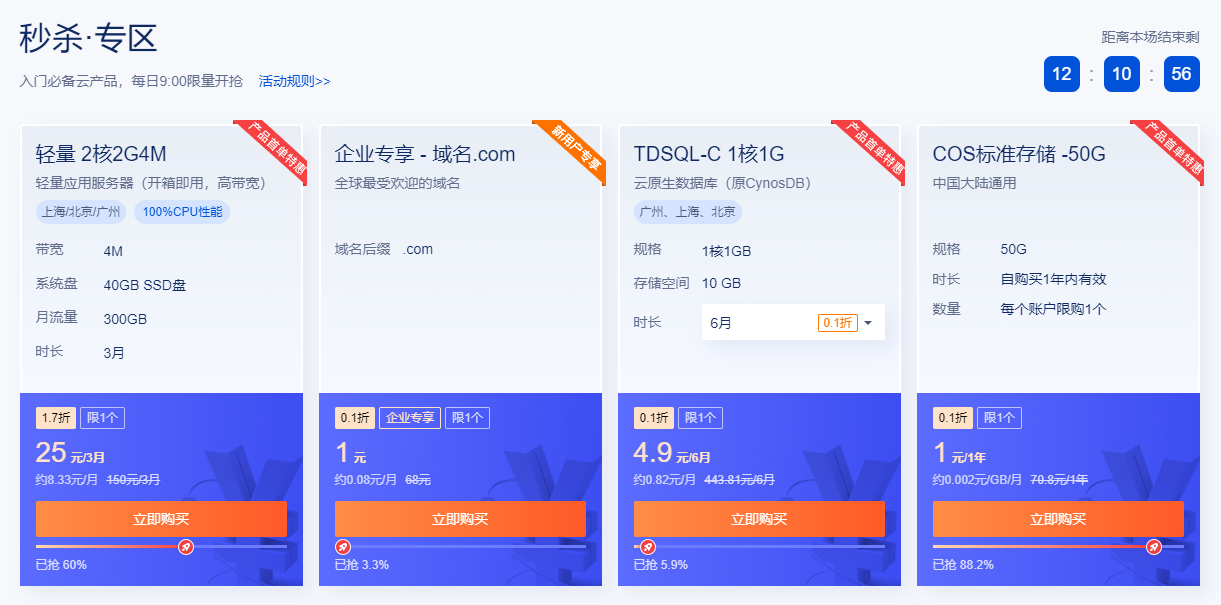Click 立即购买 for 企业专享 域名.com

point(460,519)
